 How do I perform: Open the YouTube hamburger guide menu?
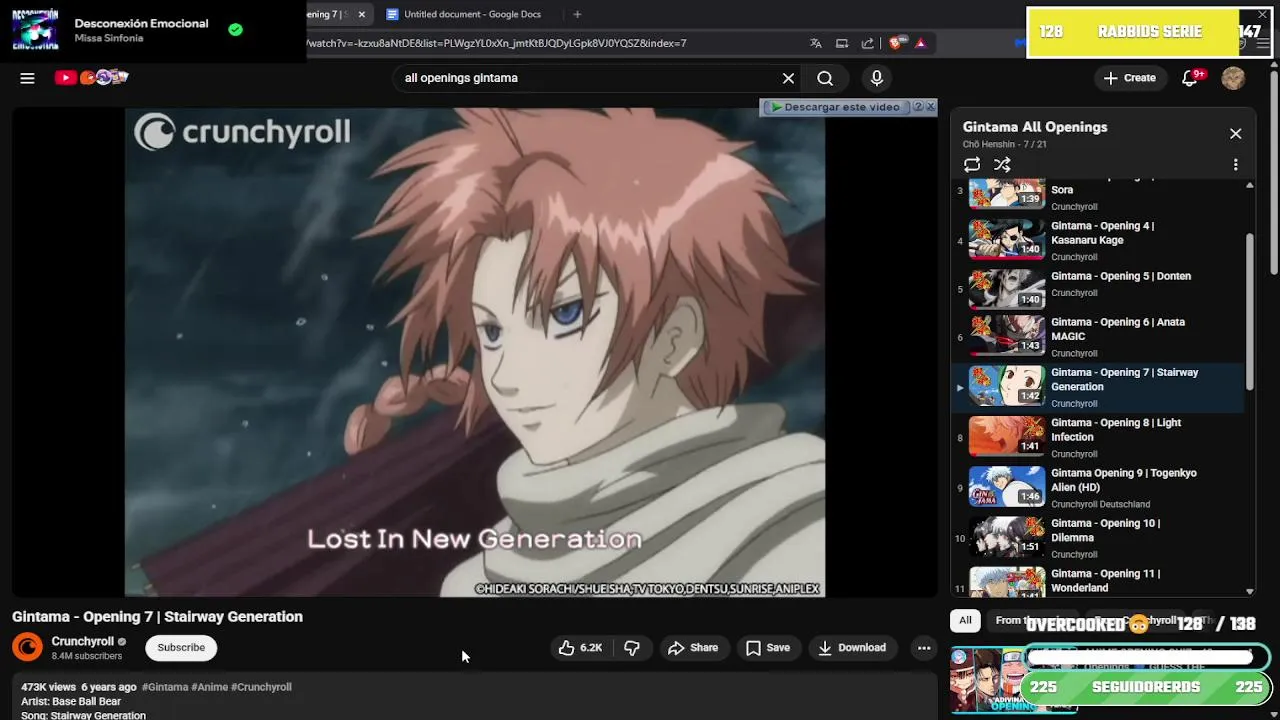pos(27,78)
